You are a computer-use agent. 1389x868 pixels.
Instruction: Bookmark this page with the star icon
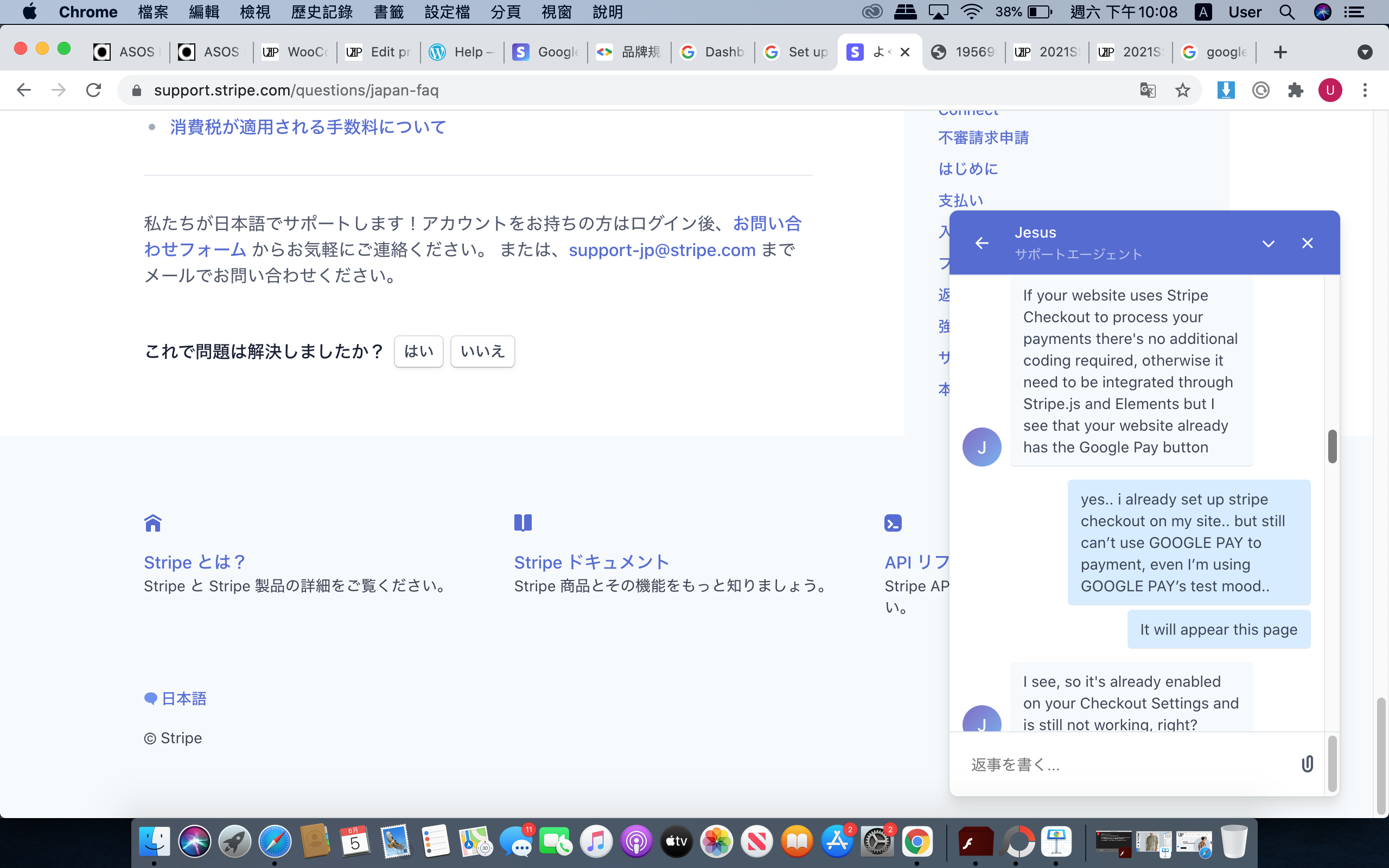[x=1182, y=90]
